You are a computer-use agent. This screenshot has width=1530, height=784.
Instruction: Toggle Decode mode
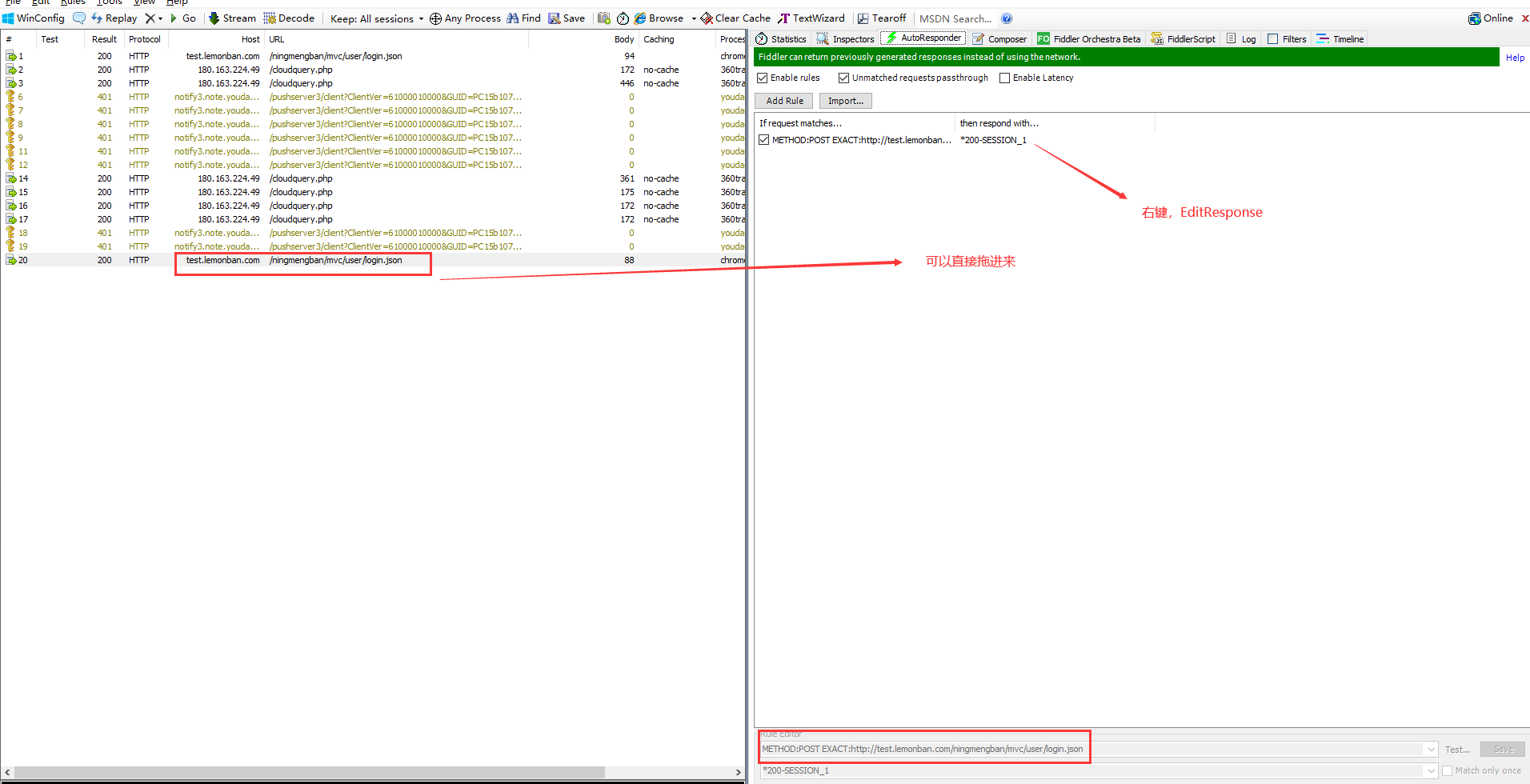[x=289, y=18]
